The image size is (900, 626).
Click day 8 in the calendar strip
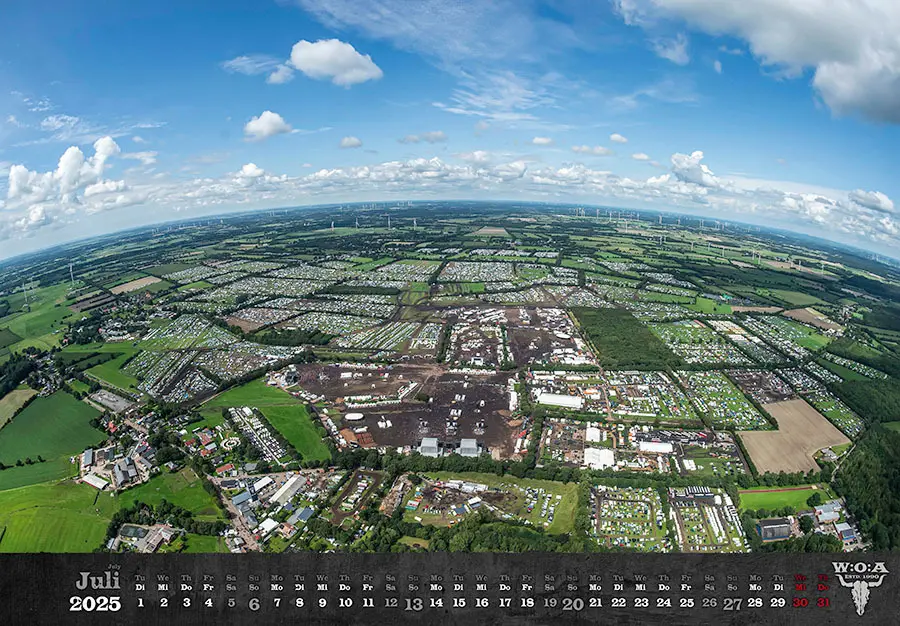[x=300, y=602]
